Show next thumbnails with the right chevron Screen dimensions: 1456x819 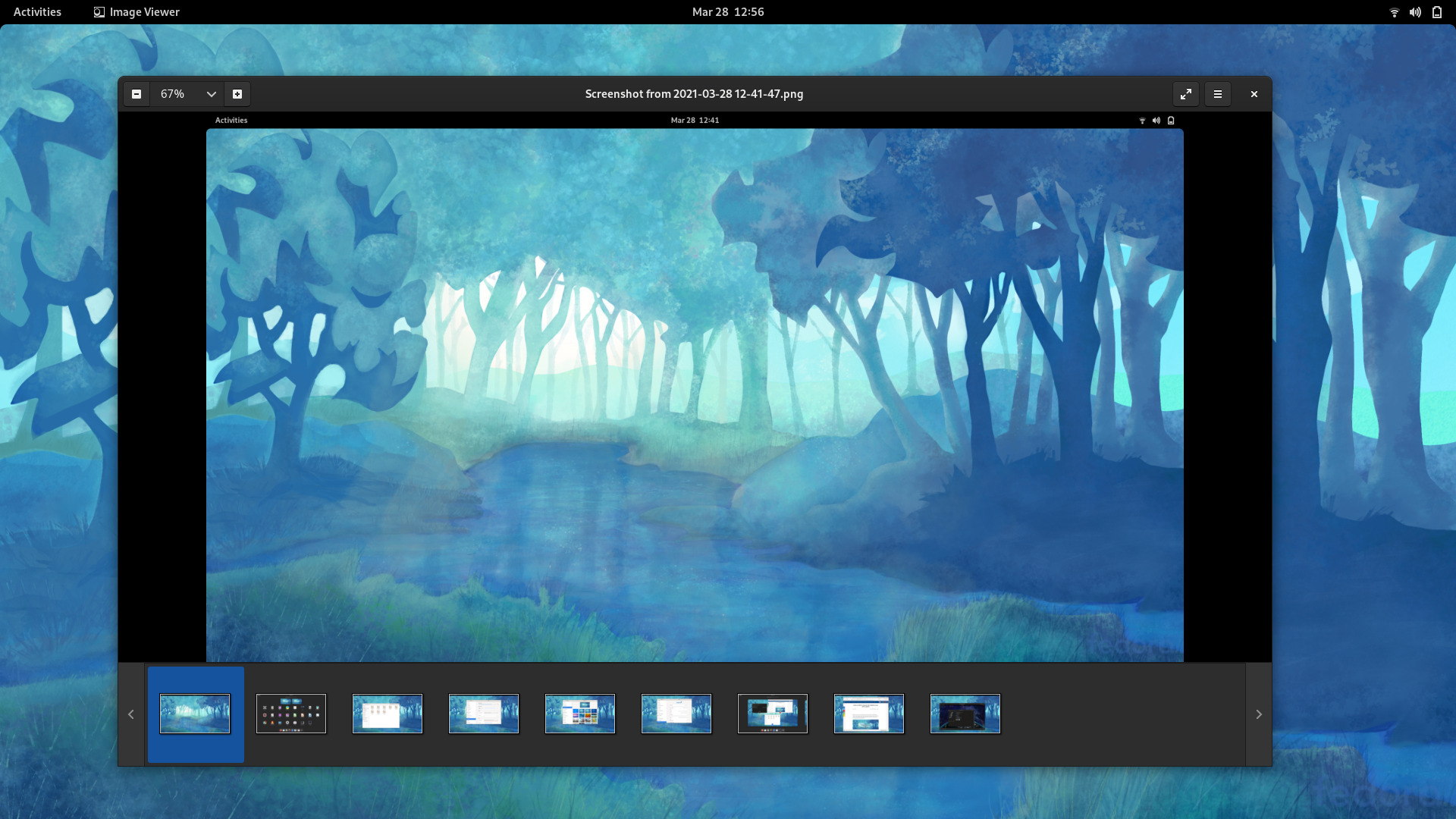point(1258,714)
